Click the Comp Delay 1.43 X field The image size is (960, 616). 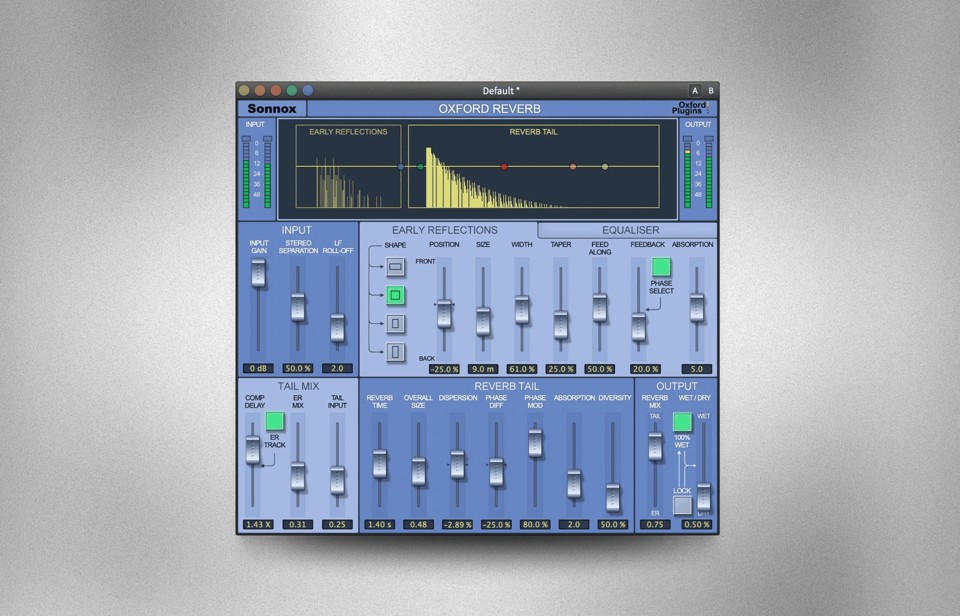(x=258, y=525)
